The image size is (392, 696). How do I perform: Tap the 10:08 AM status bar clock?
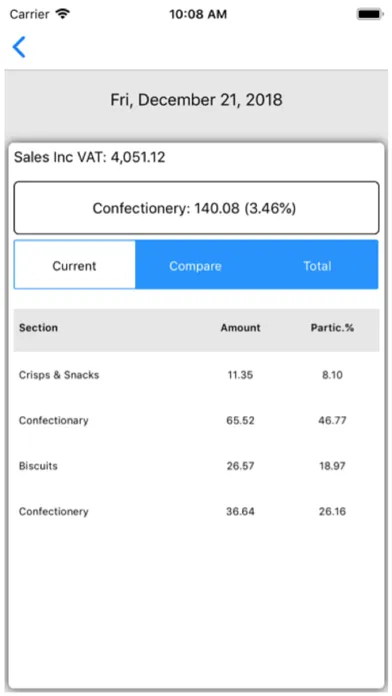click(198, 14)
